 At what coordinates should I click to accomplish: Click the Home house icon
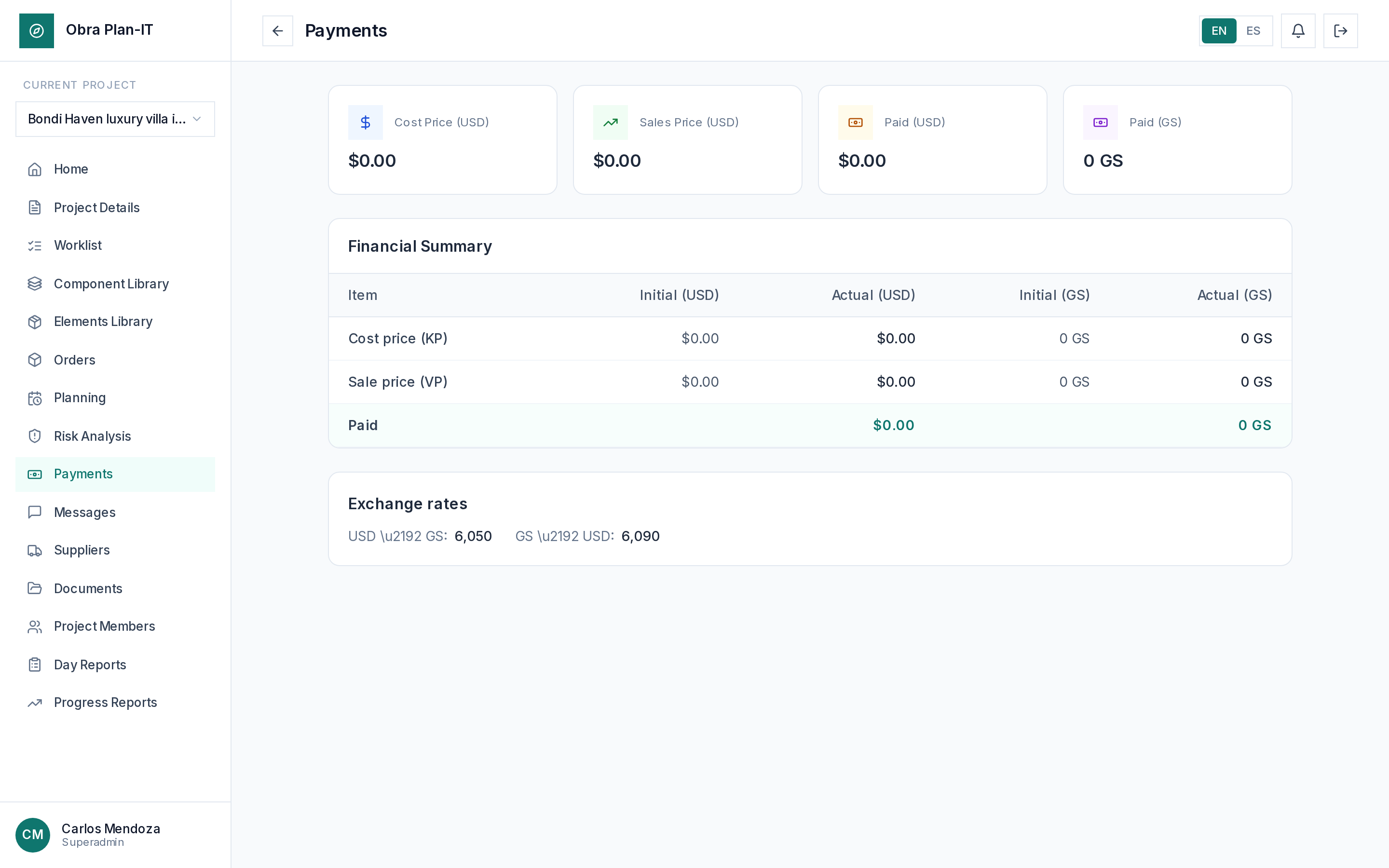35,169
